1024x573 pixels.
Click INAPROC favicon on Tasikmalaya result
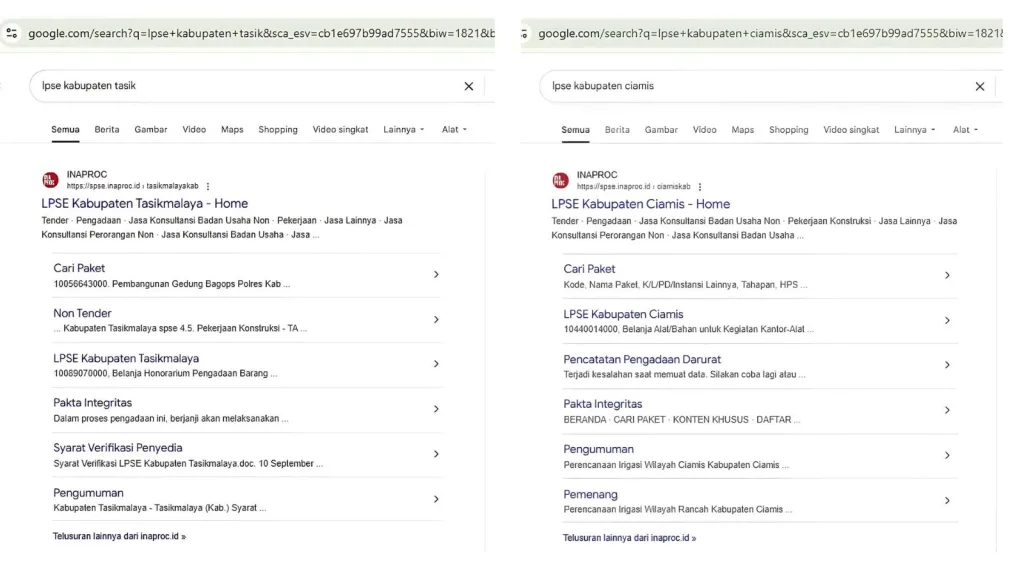pyautogui.click(x=50, y=180)
